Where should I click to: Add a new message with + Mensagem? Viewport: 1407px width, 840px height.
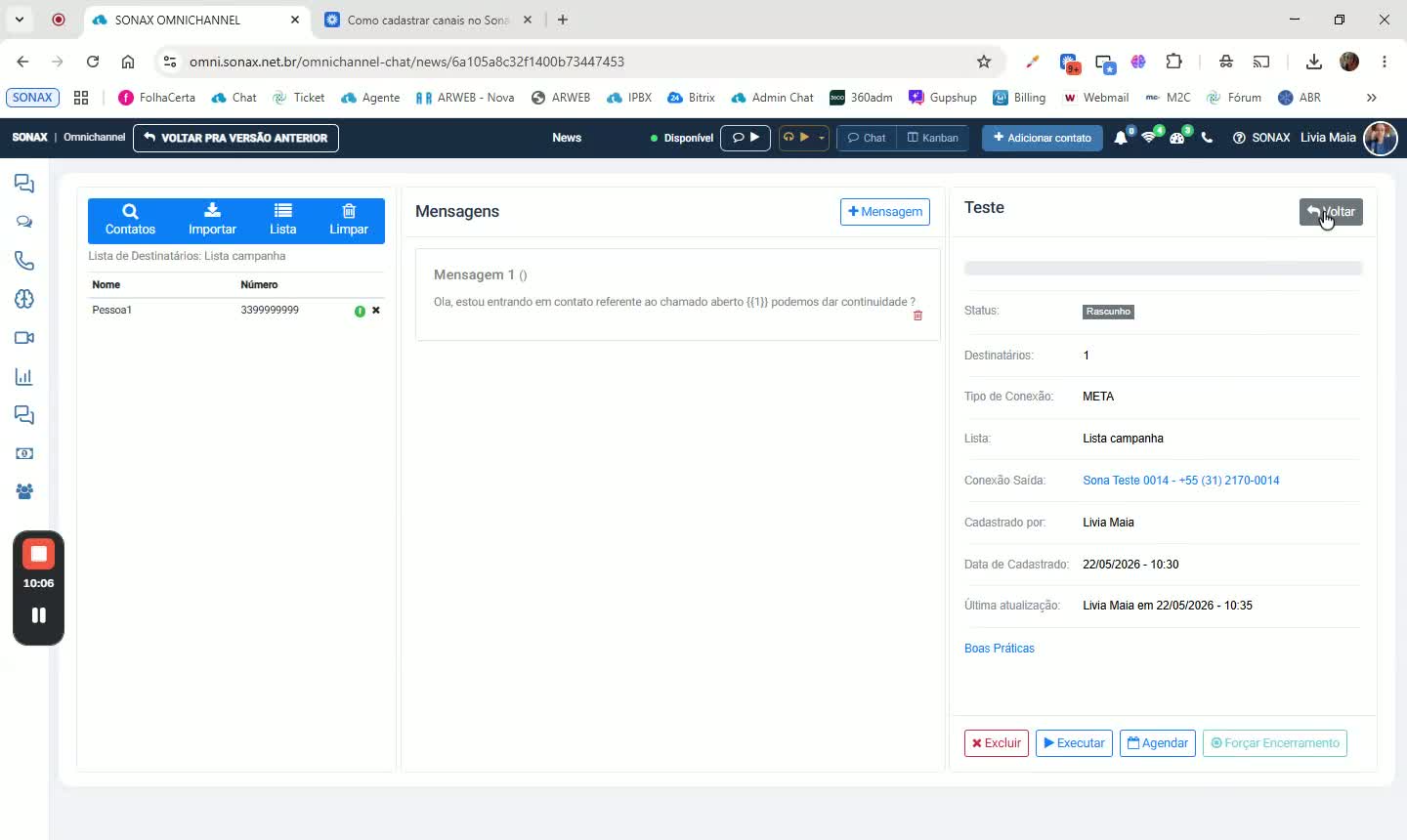[885, 212]
